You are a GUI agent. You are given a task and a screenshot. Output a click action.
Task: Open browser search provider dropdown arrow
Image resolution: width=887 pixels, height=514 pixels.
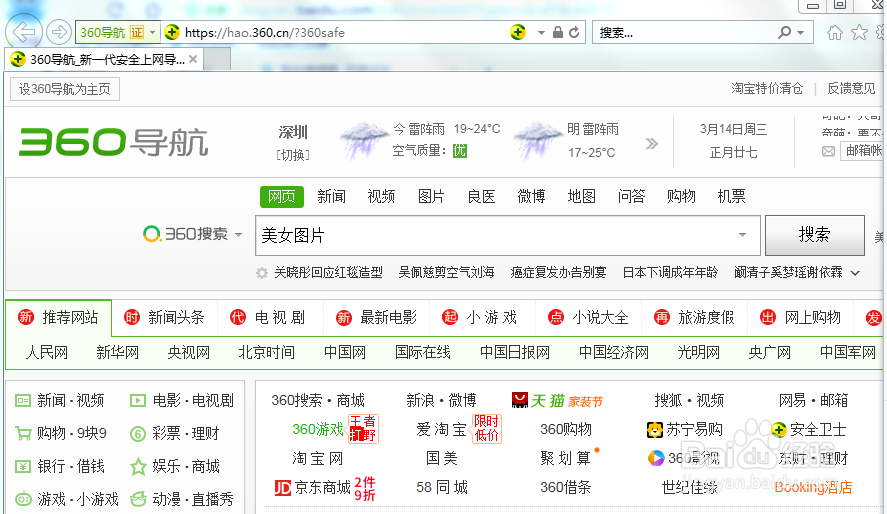pyautogui.click(x=800, y=33)
